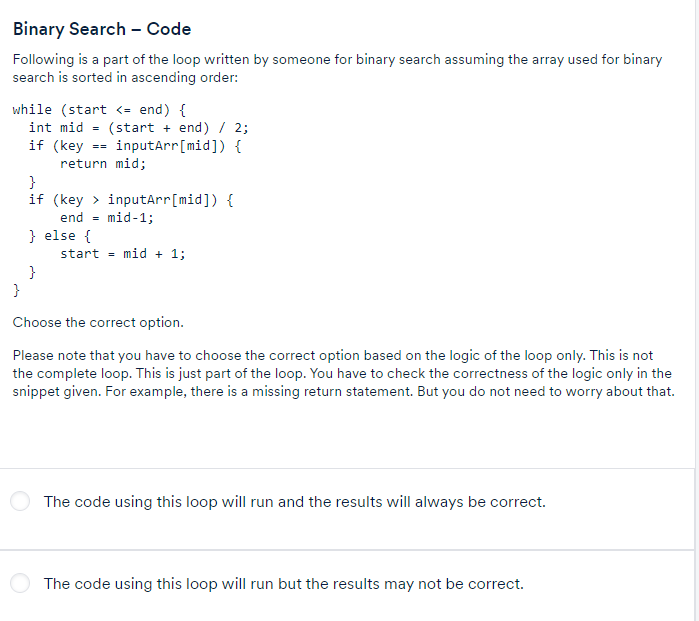
Task: Click the 'end = mid-1;' statement
Action: [107, 218]
